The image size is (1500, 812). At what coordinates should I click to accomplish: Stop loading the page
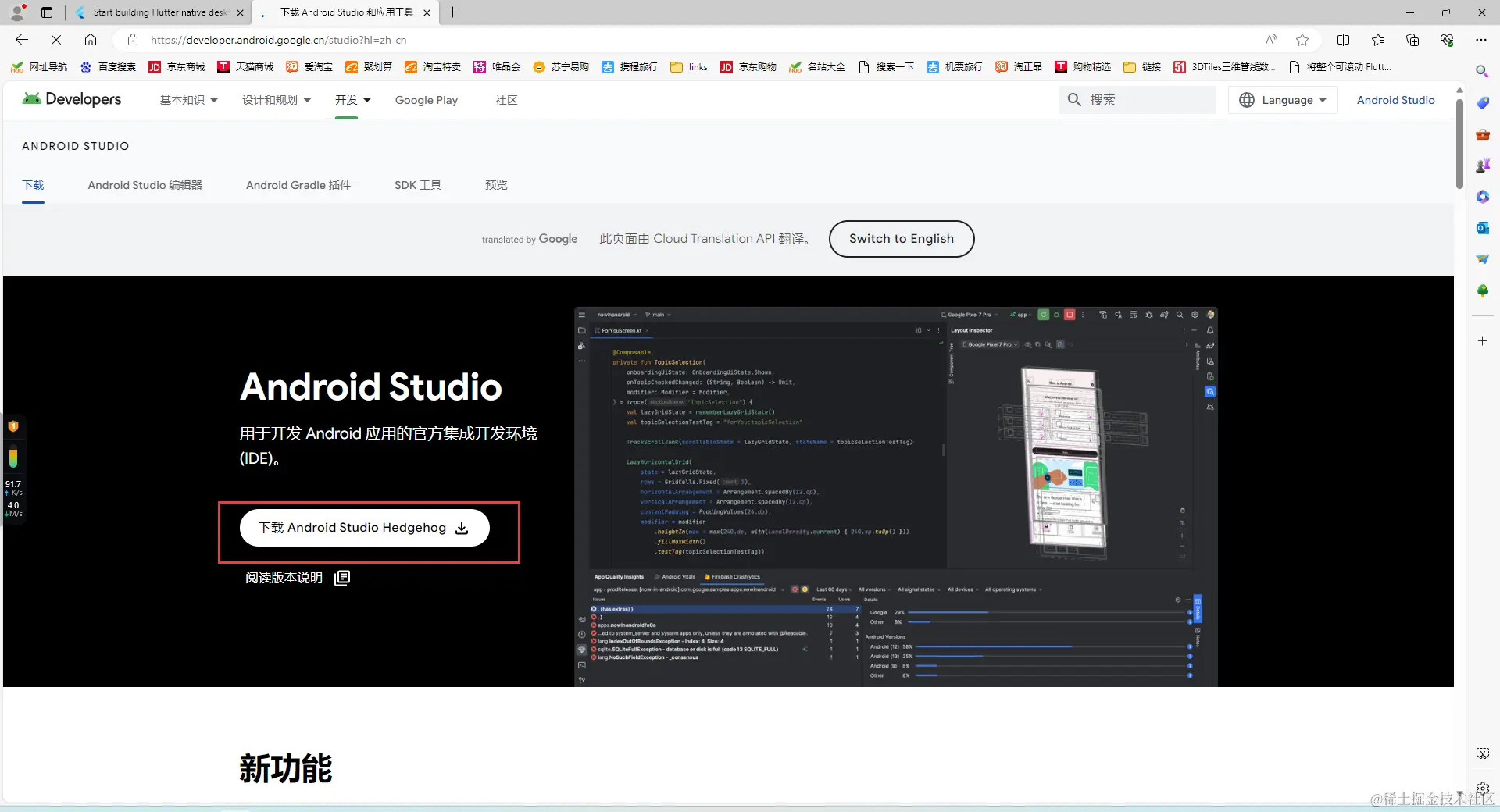click(56, 40)
